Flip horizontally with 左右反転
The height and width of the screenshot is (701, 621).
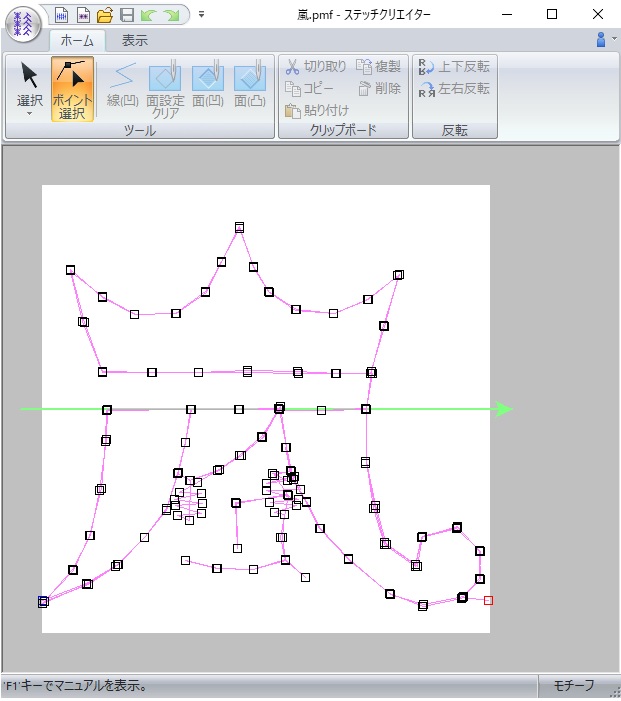(x=454, y=89)
